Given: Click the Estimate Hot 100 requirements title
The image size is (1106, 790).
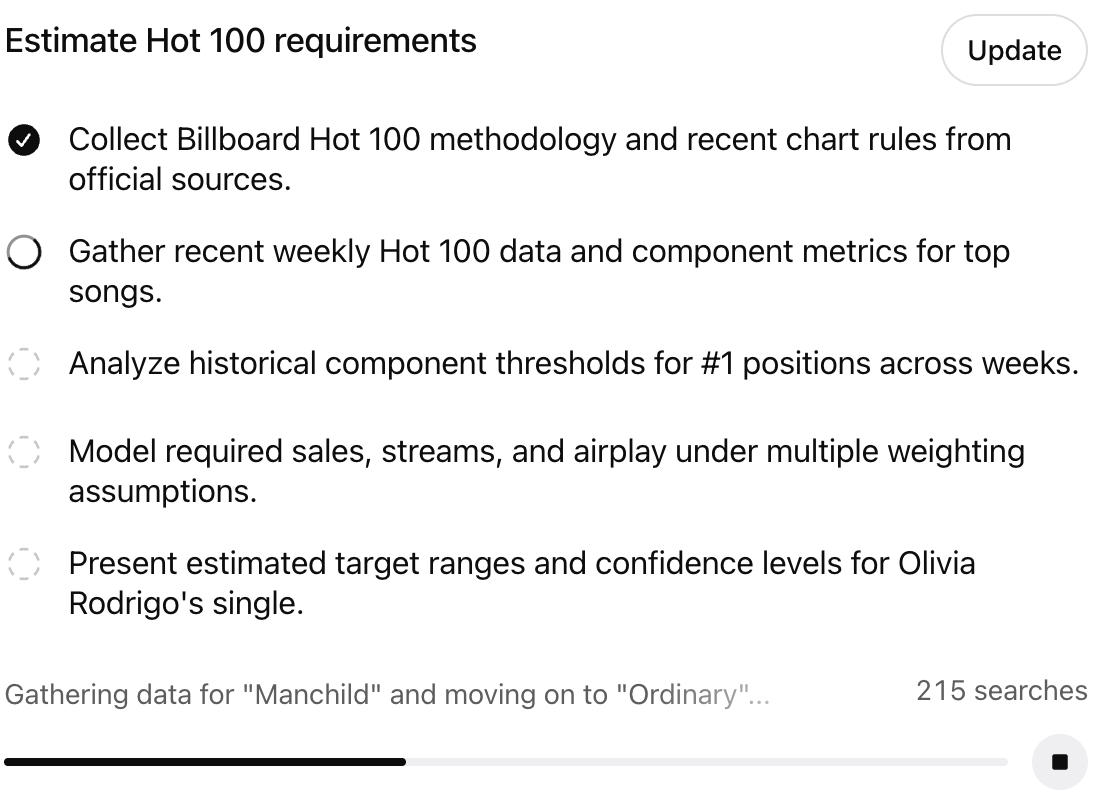Looking at the screenshot, I should [x=241, y=41].
